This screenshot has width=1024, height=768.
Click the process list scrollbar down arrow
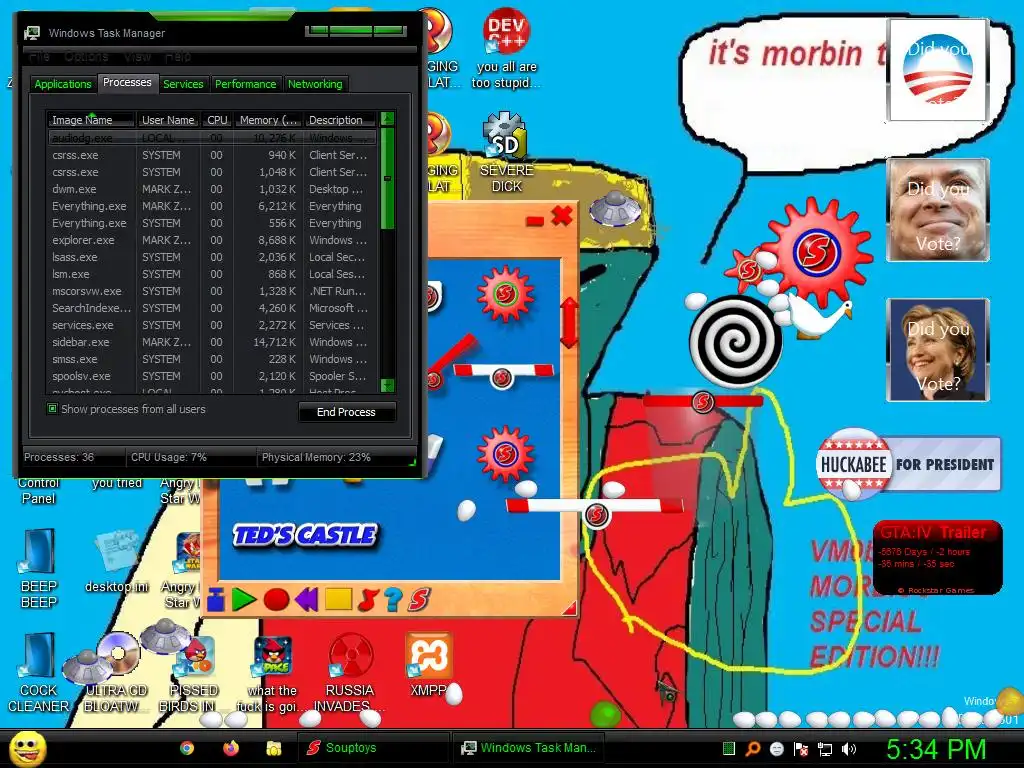[387, 385]
